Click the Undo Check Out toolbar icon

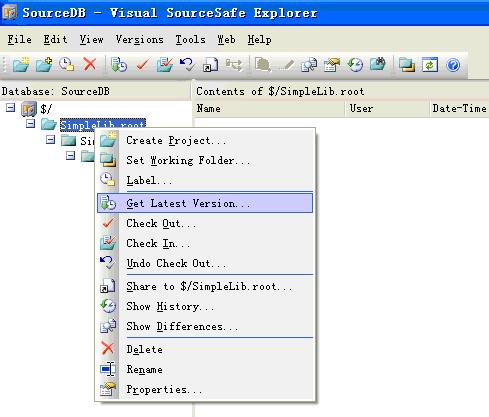click(187, 64)
